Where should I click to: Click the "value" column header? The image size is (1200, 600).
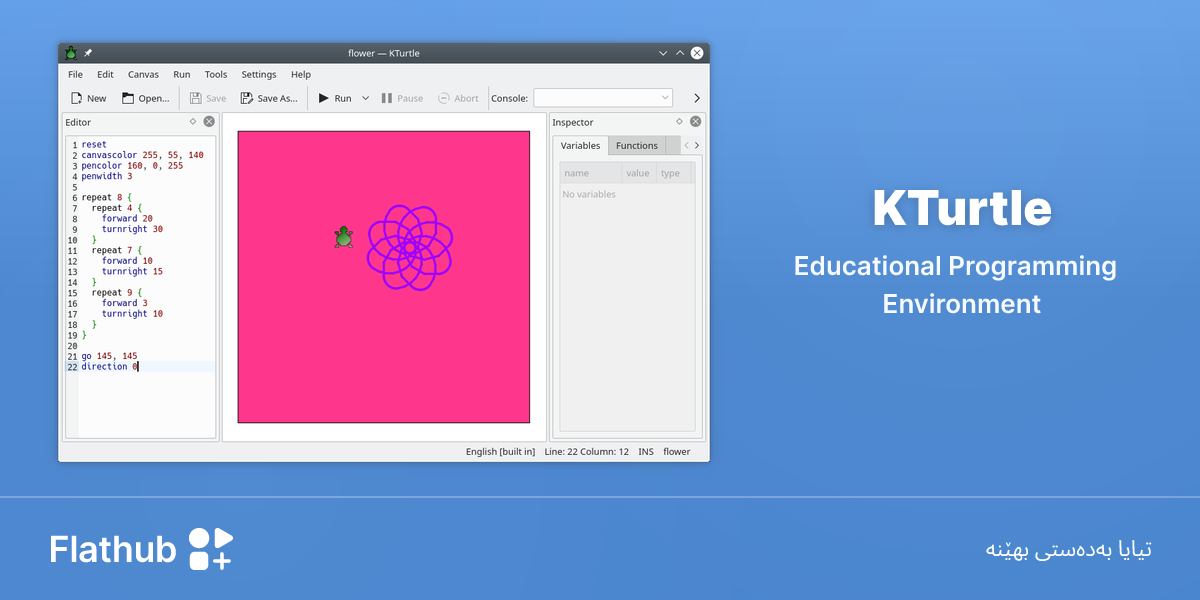pyautogui.click(x=638, y=173)
